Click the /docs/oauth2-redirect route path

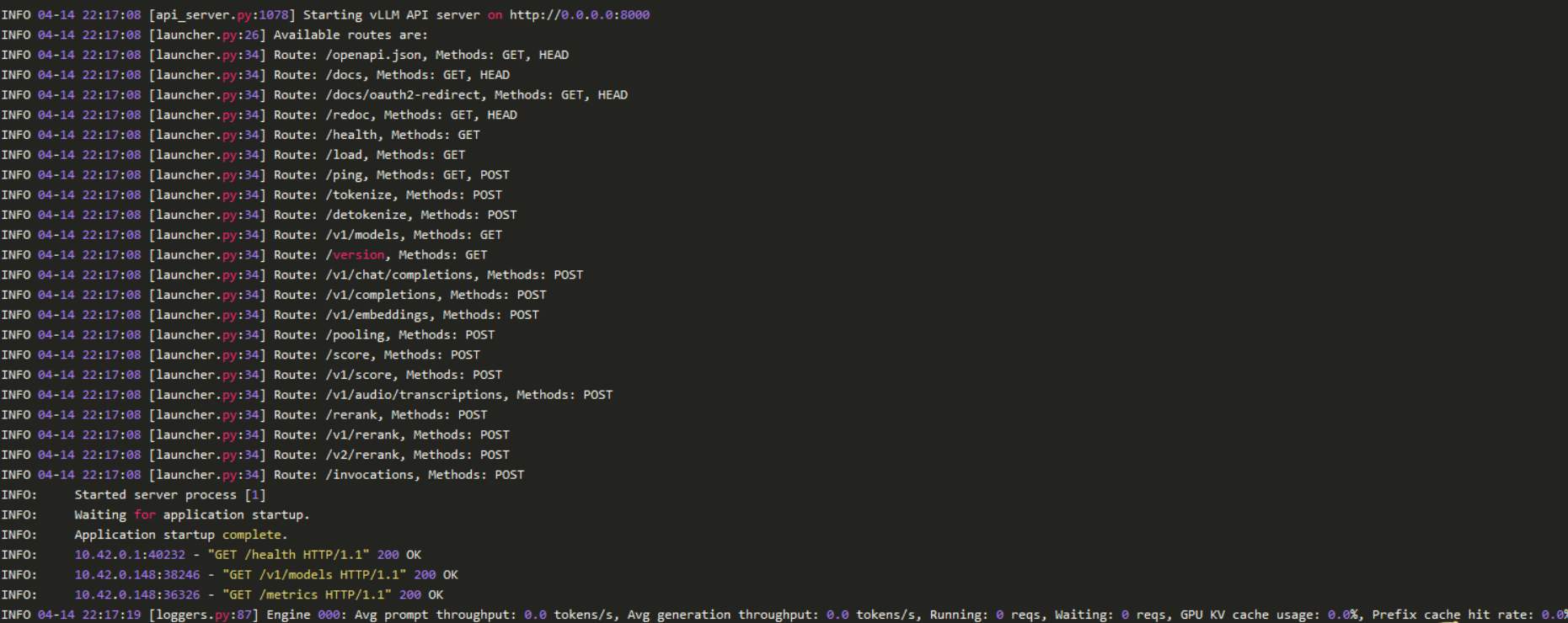click(x=403, y=95)
